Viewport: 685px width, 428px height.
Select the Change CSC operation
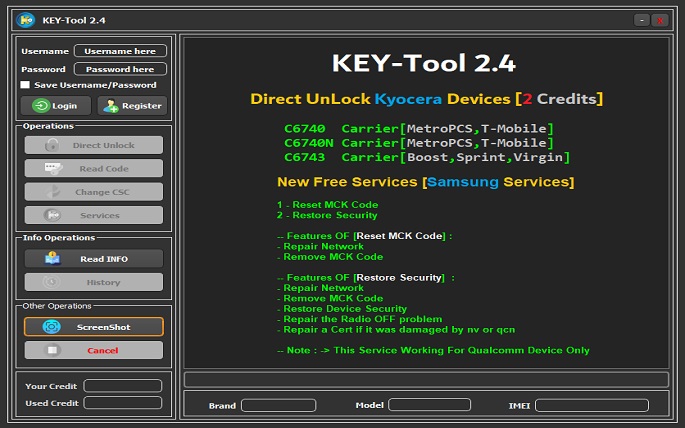coord(94,192)
